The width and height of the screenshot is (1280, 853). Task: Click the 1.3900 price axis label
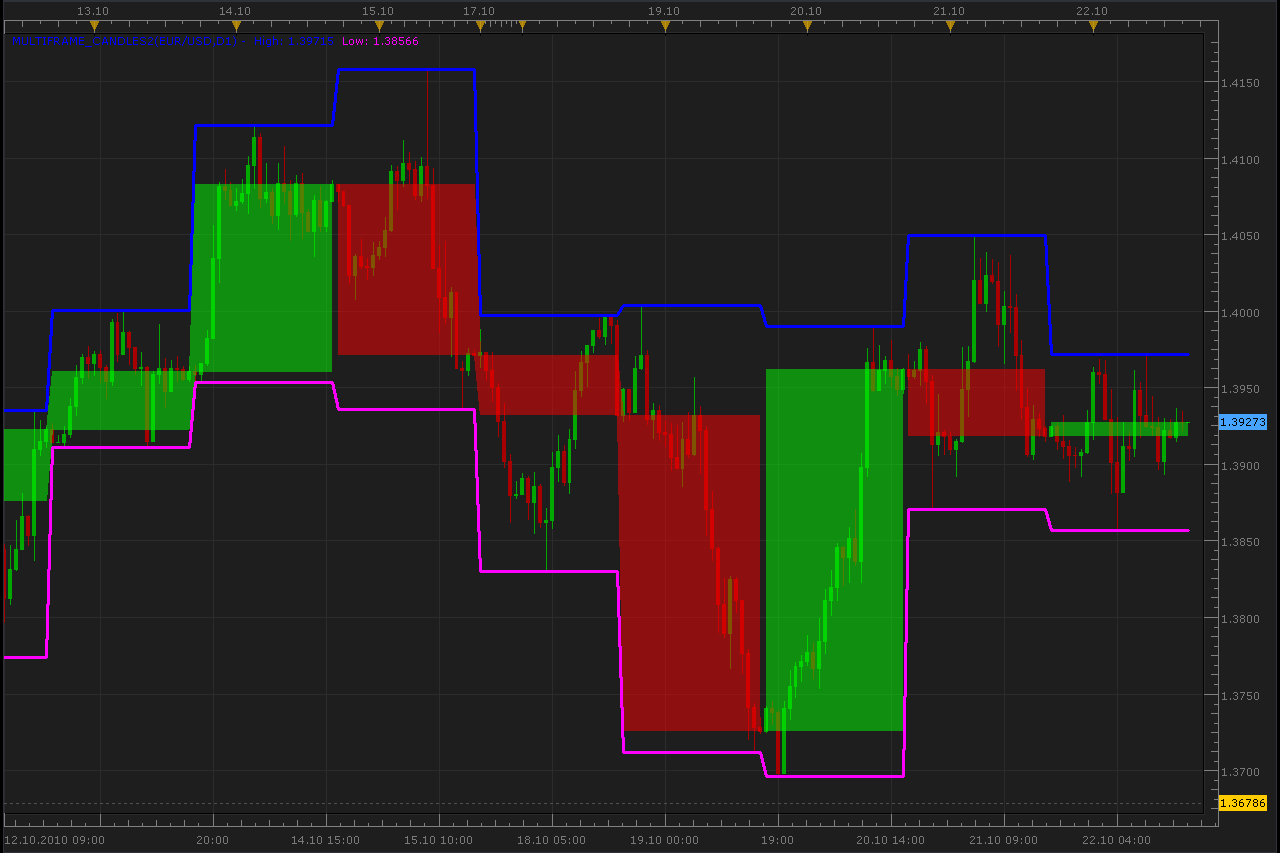pyautogui.click(x=1241, y=466)
